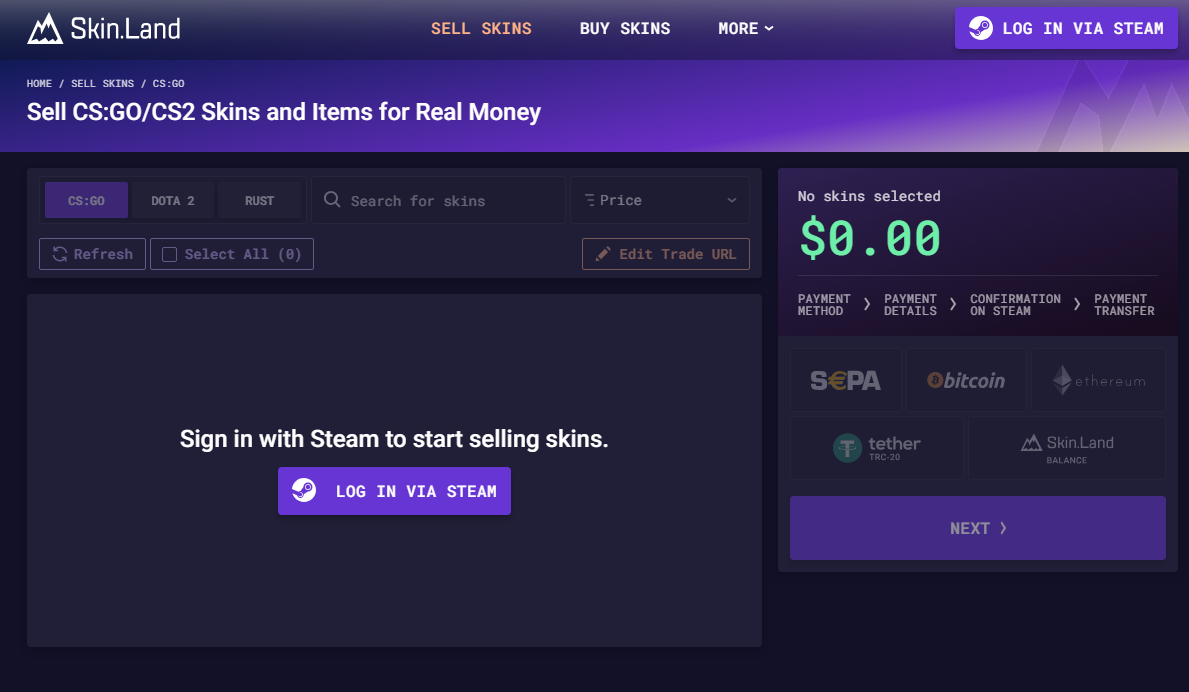Screen dimensions: 1189x692
Task: Click LOG IN VIA STEAM in main area
Action: [394, 491]
